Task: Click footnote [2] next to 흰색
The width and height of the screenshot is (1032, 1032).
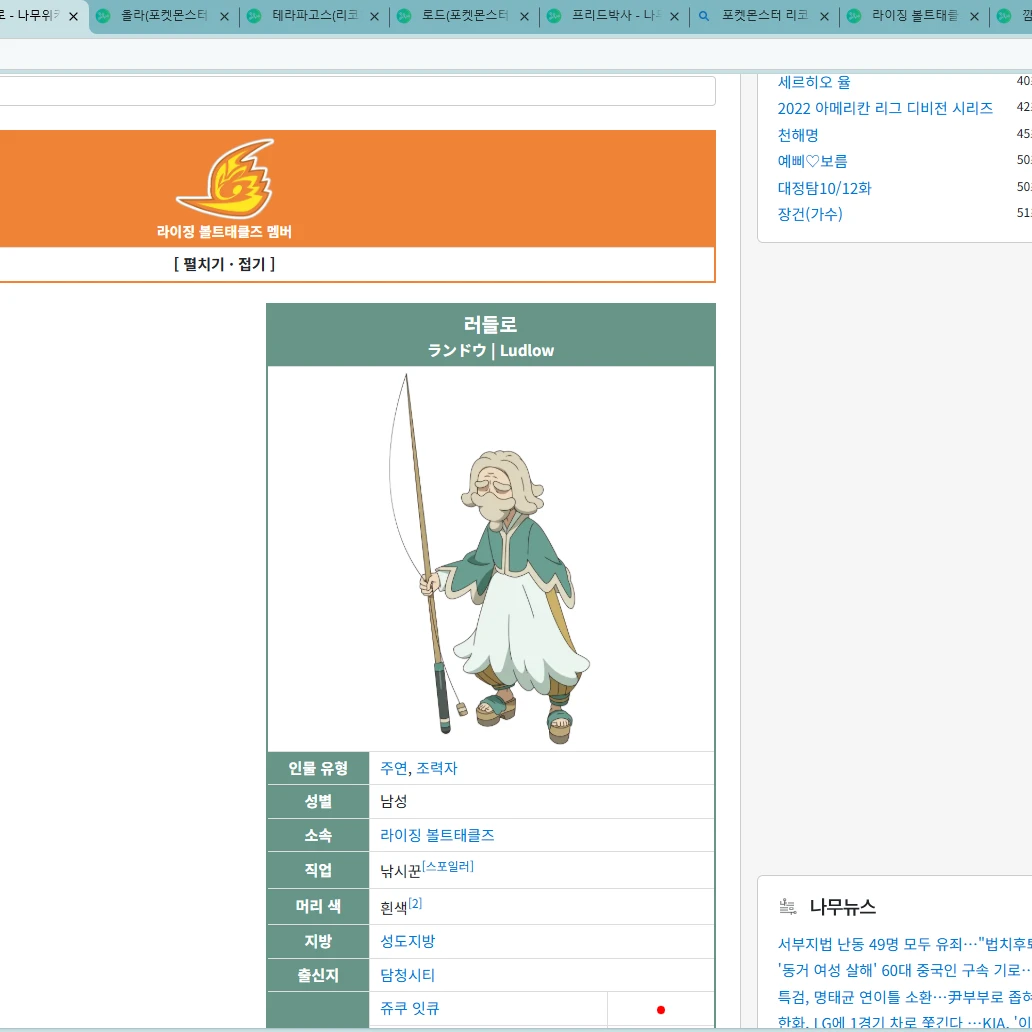Action: [x=415, y=903]
